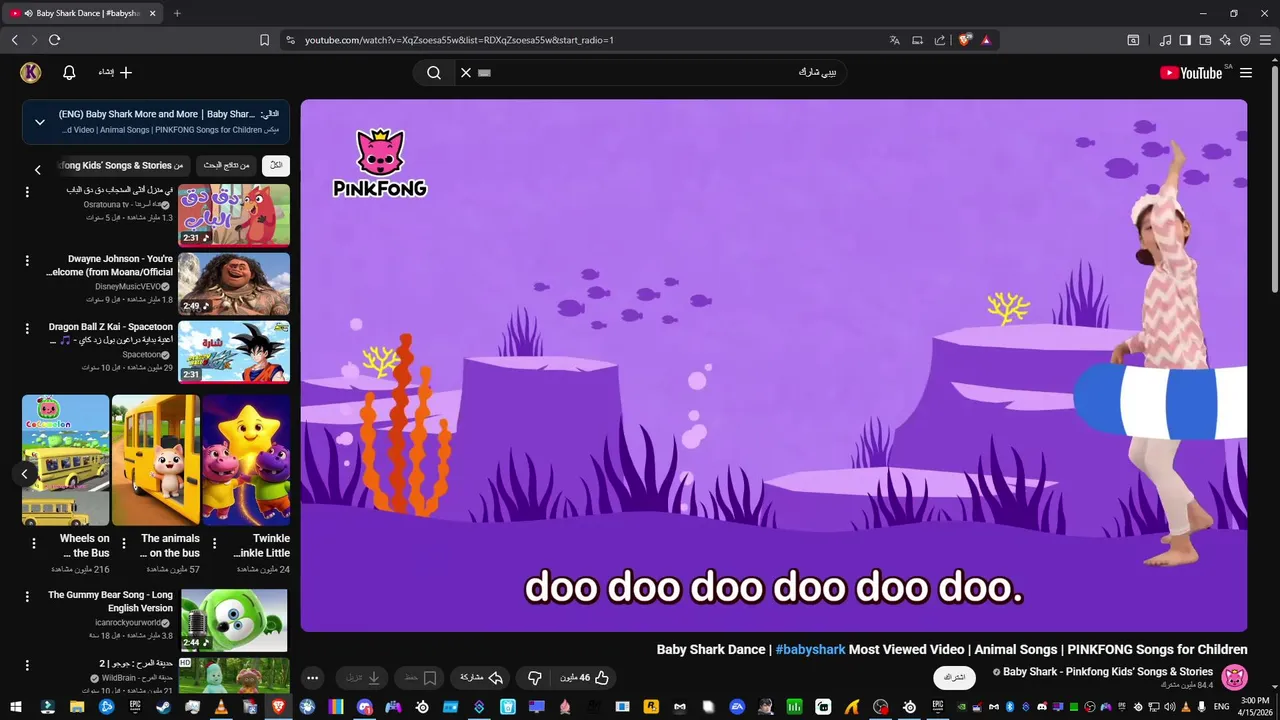Viewport: 1280px width, 720px height.
Task: Select the Pinkfong Kids' Songs & Stories chip
Action: pyautogui.click(x=122, y=166)
